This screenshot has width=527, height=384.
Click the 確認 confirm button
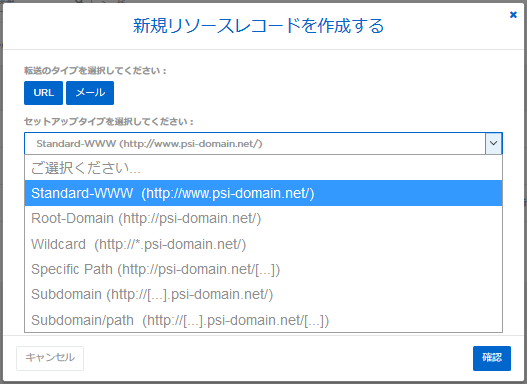[492, 358]
